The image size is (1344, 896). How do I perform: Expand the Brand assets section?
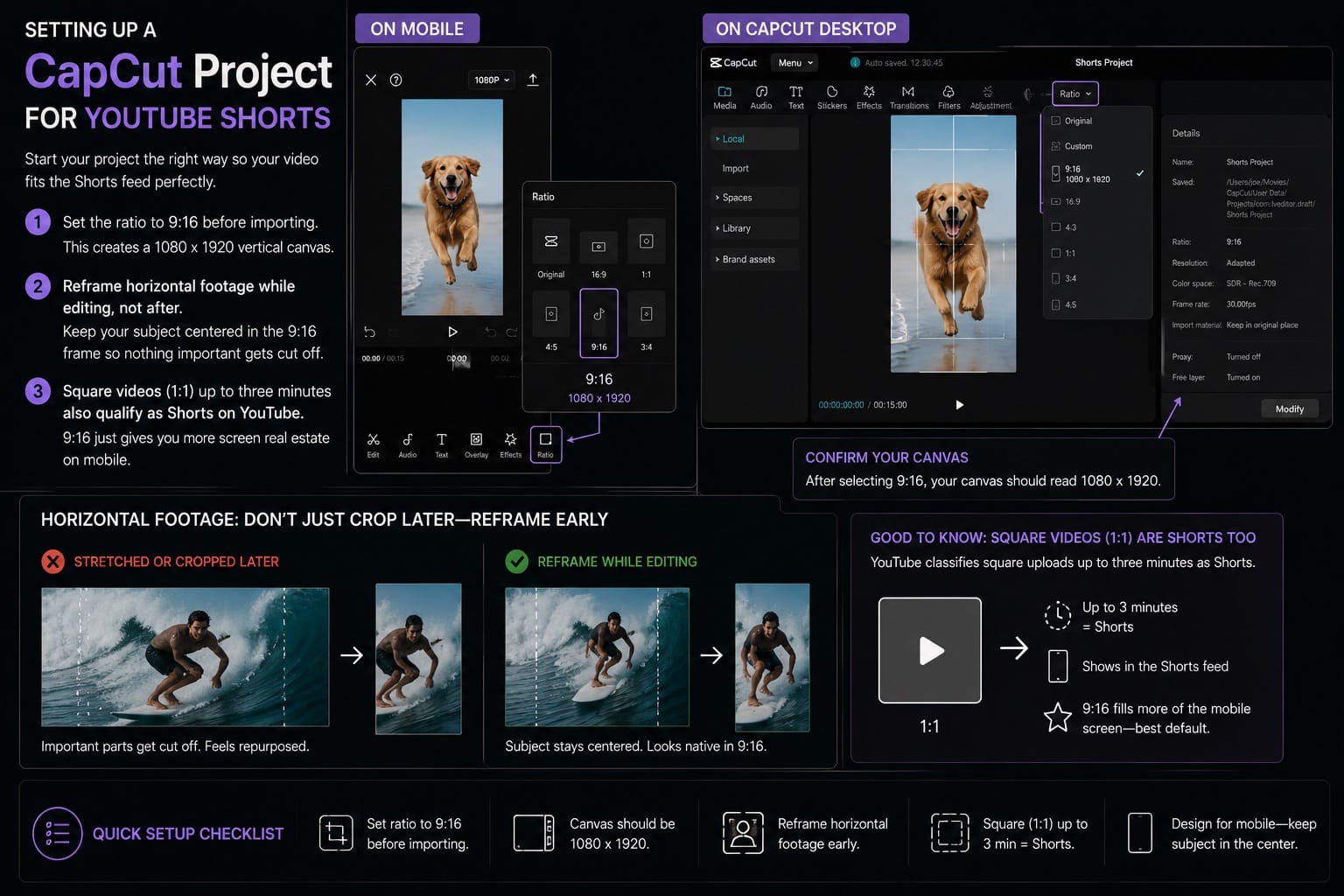click(754, 259)
